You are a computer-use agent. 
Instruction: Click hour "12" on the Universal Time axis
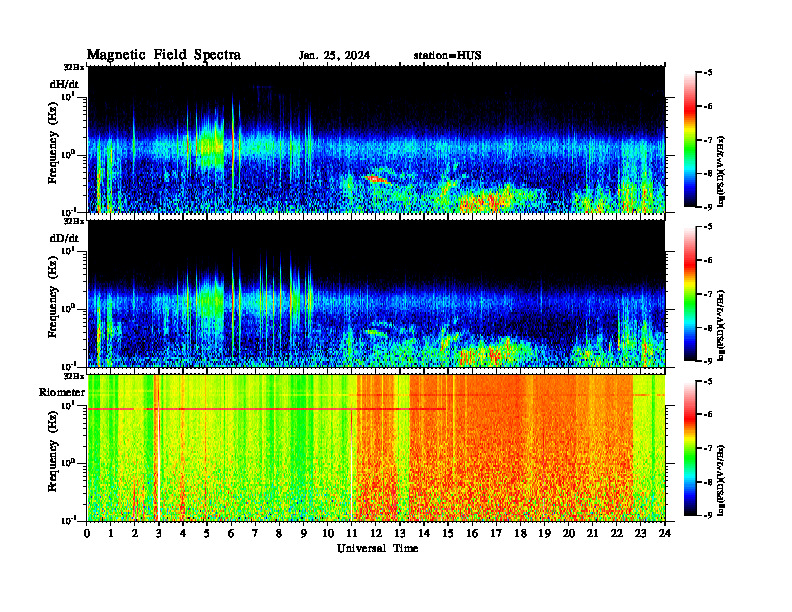(376, 533)
